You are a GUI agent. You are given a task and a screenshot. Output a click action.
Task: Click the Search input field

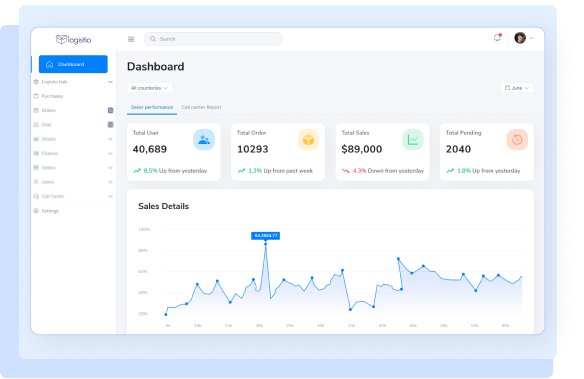click(213, 39)
